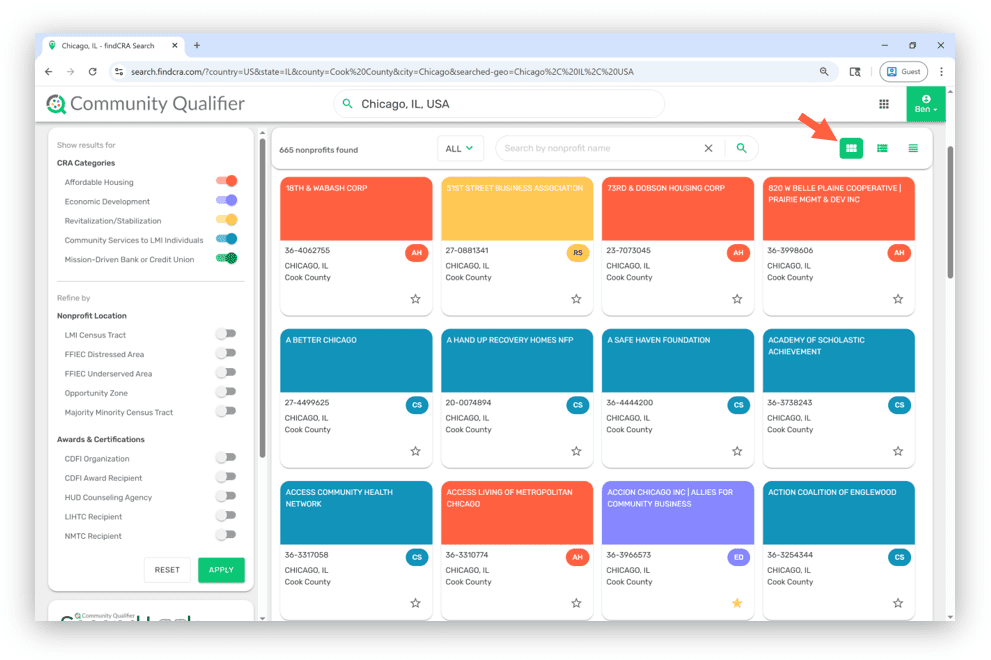Open browser three-dot menu

pyautogui.click(x=941, y=71)
